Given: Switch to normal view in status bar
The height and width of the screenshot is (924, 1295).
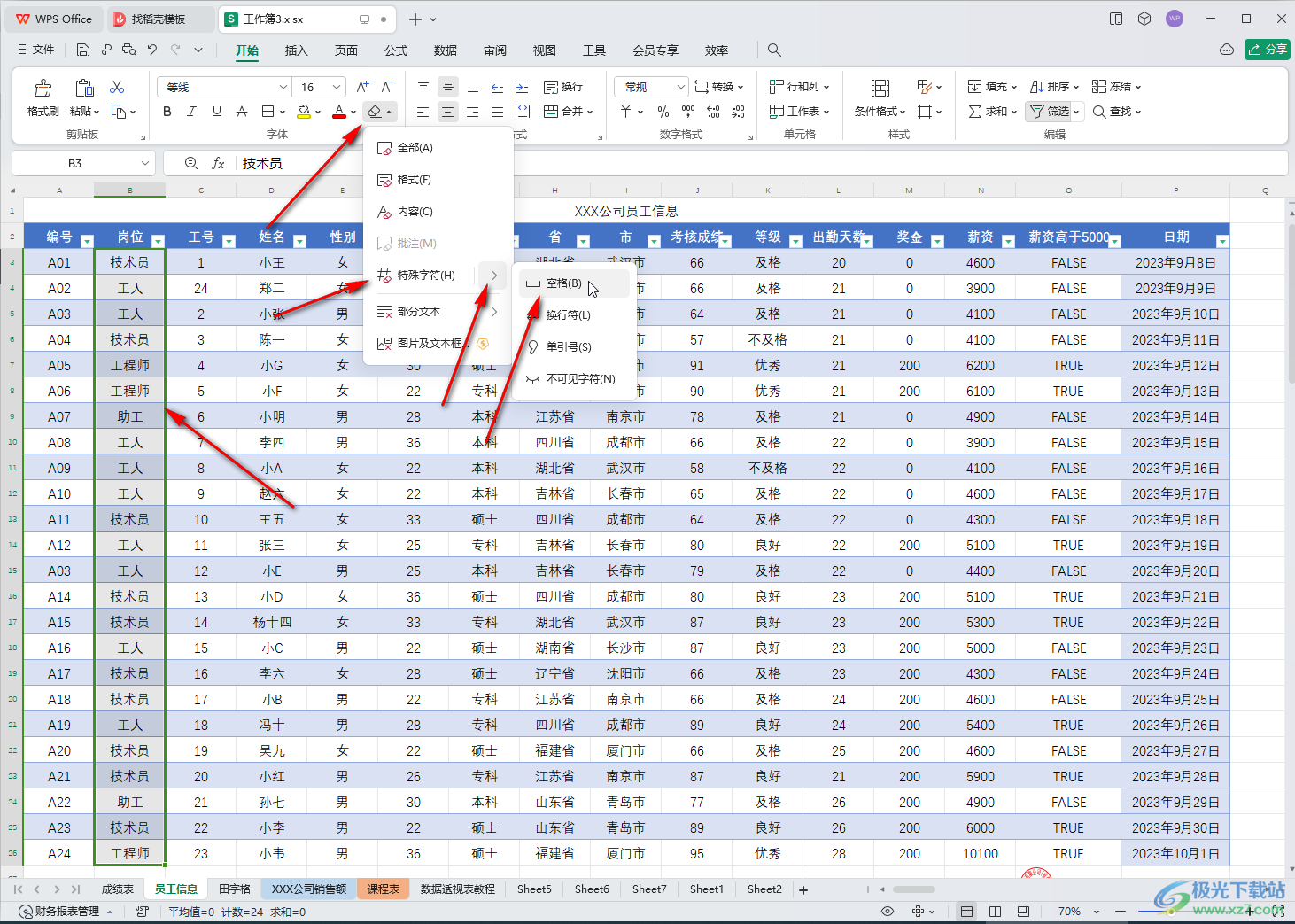Looking at the screenshot, I should click(x=966, y=912).
